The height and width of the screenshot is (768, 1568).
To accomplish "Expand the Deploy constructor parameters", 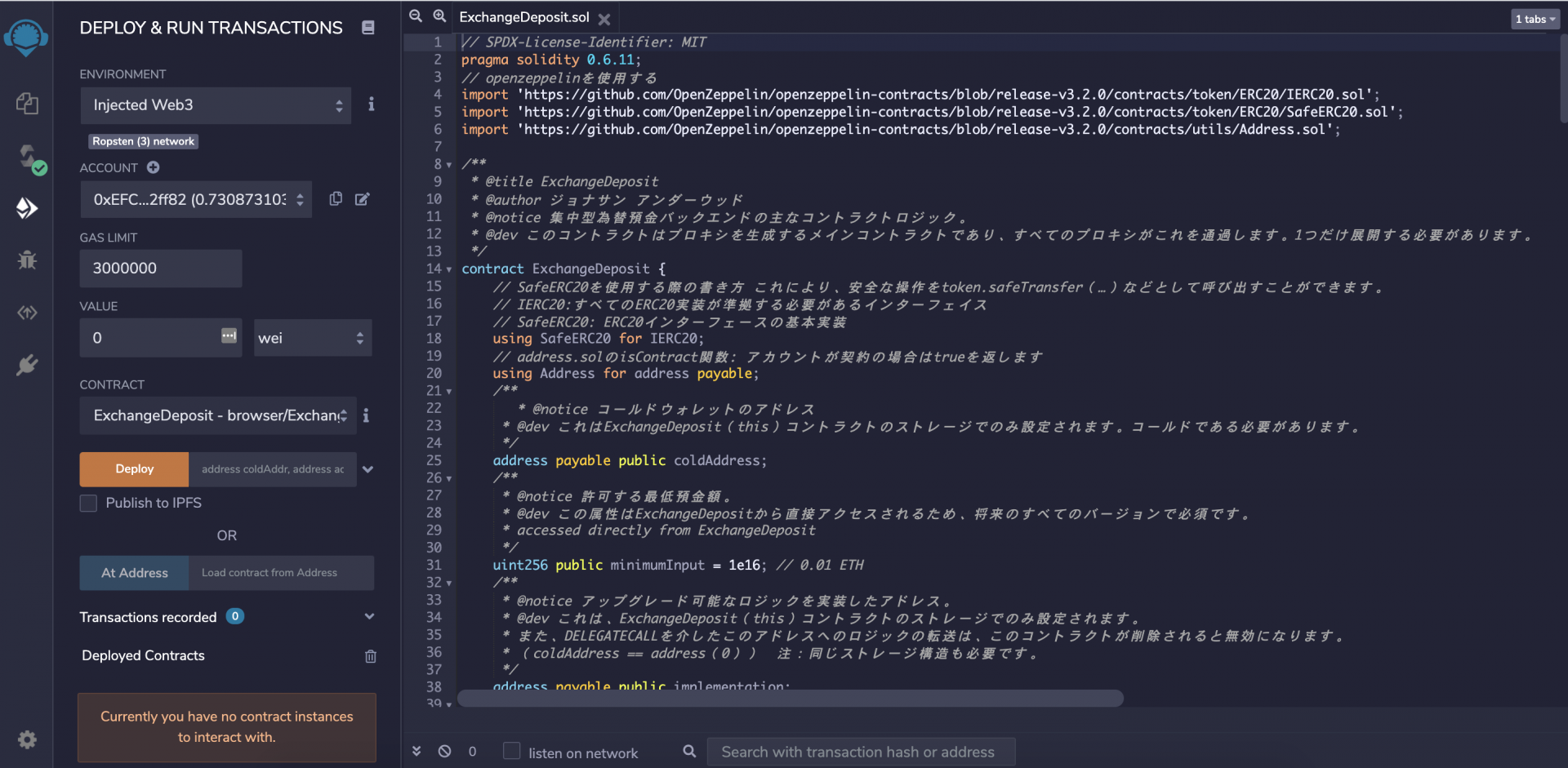I will 368,469.
